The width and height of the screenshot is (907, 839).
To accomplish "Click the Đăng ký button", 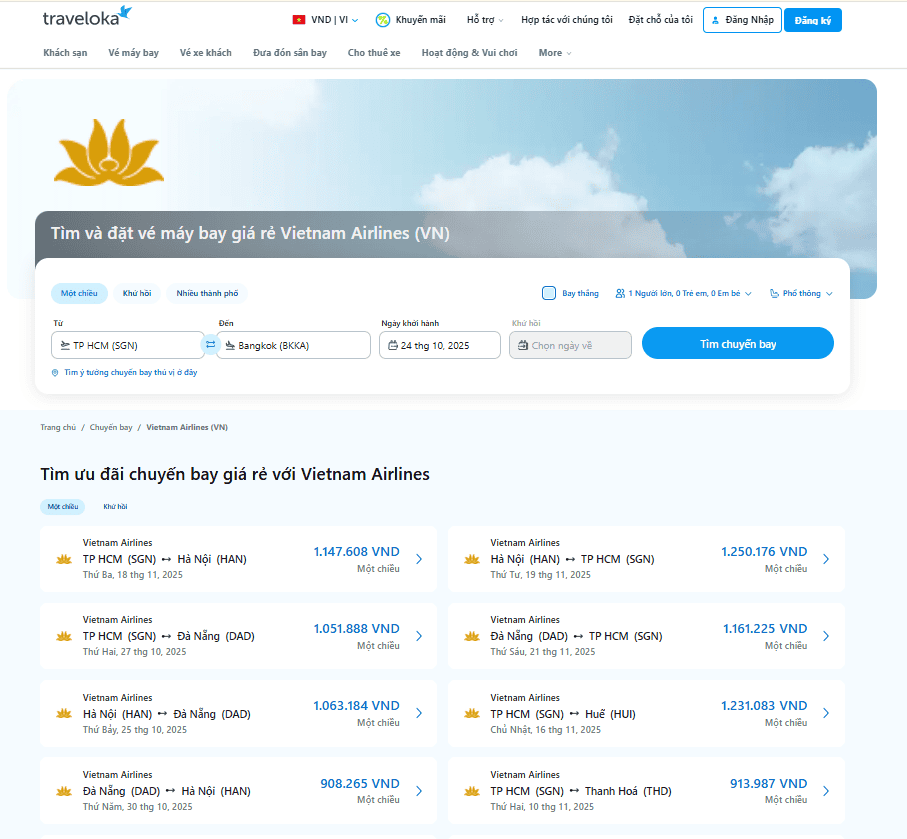I will [x=812, y=20].
